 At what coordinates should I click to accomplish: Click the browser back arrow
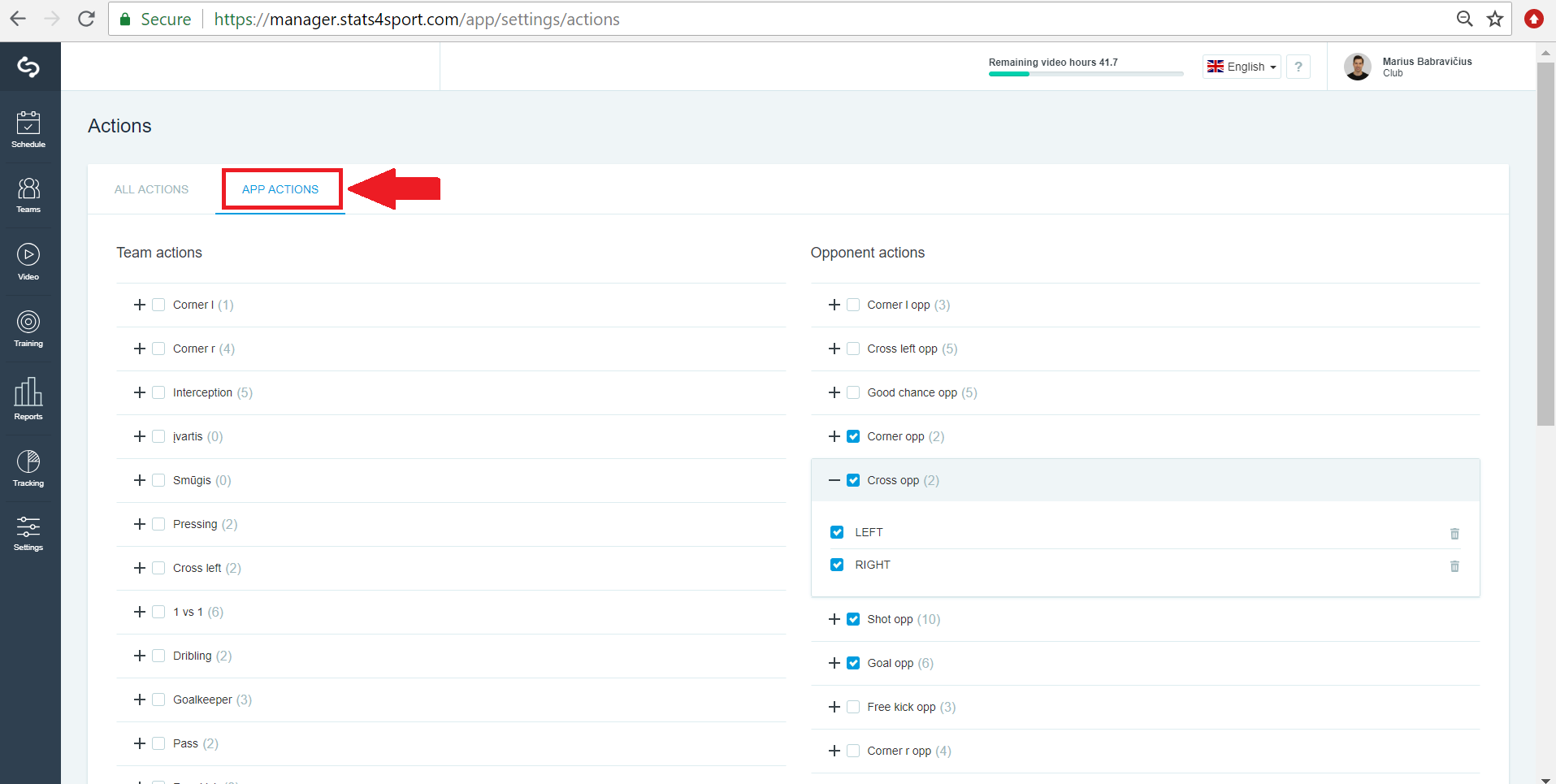point(18,19)
